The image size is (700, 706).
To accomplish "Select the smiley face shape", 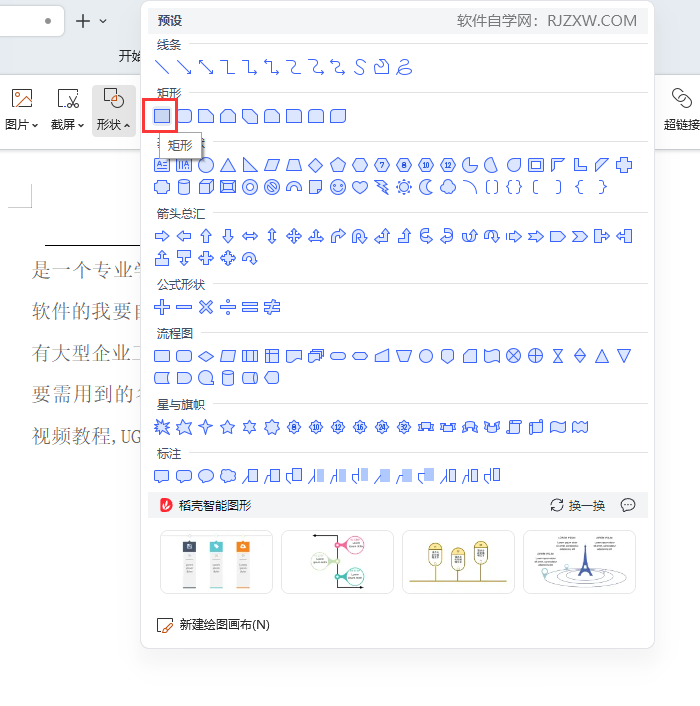I will pos(338,187).
